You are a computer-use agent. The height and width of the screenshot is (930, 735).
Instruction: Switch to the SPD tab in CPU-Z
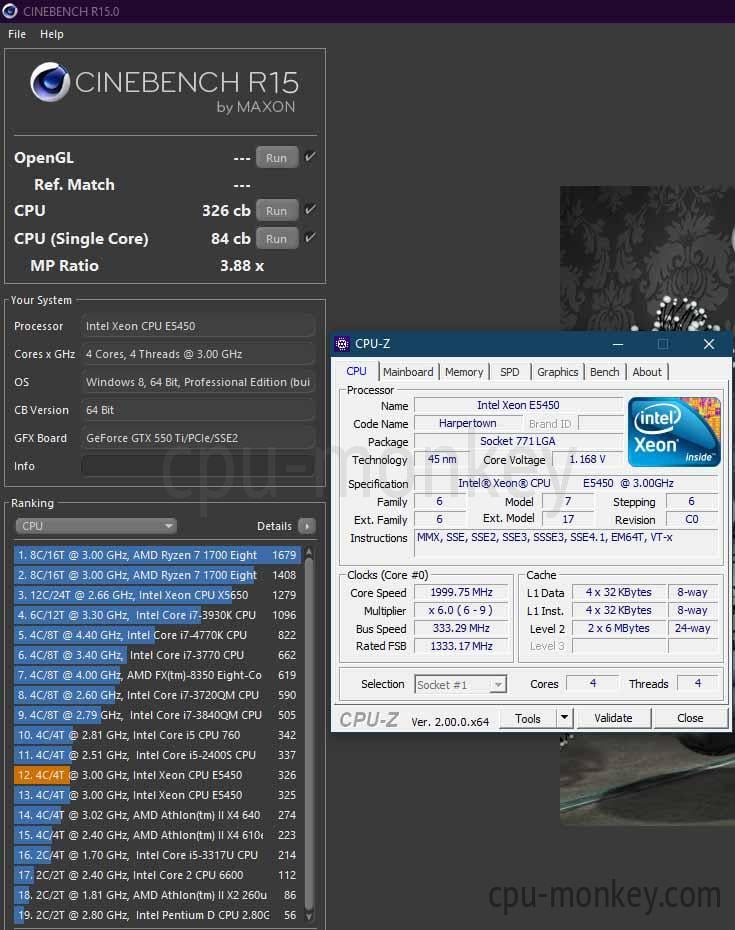pyautogui.click(x=510, y=372)
